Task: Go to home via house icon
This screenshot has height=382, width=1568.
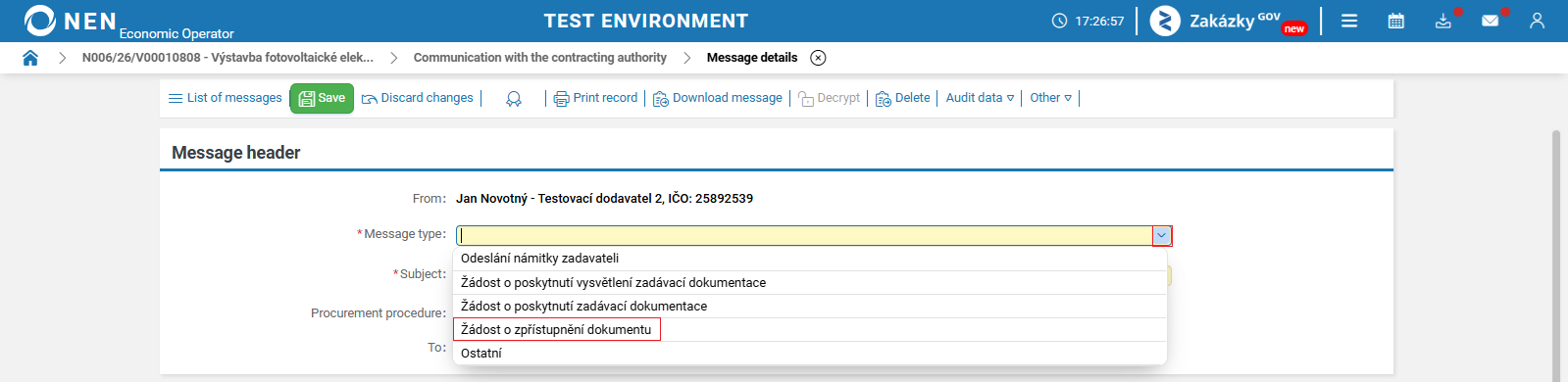Action: tap(30, 58)
